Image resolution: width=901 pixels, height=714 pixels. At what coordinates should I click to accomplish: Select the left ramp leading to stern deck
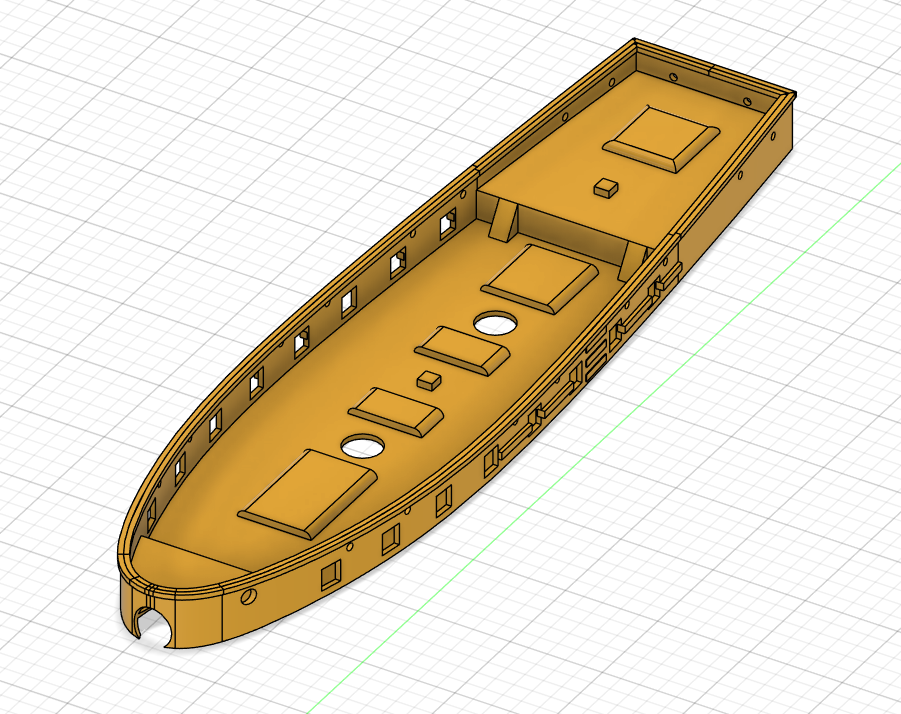click(x=505, y=221)
